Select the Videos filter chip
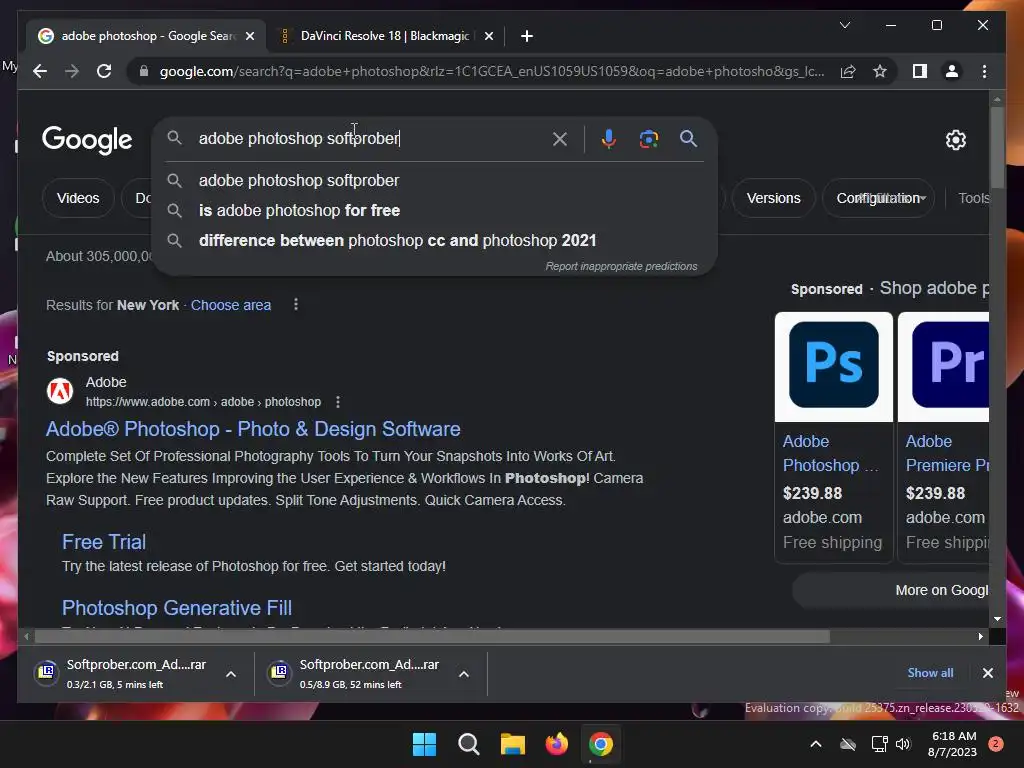 click(x=78, y=198)
